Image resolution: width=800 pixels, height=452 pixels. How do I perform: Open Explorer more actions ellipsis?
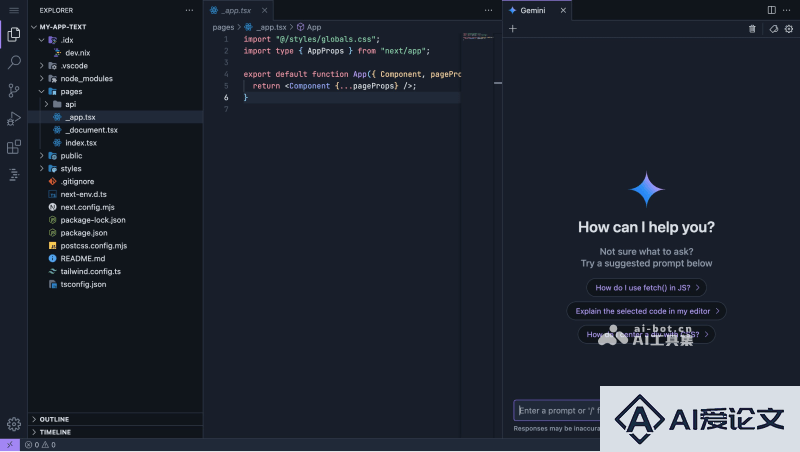[x=189, y=10]
